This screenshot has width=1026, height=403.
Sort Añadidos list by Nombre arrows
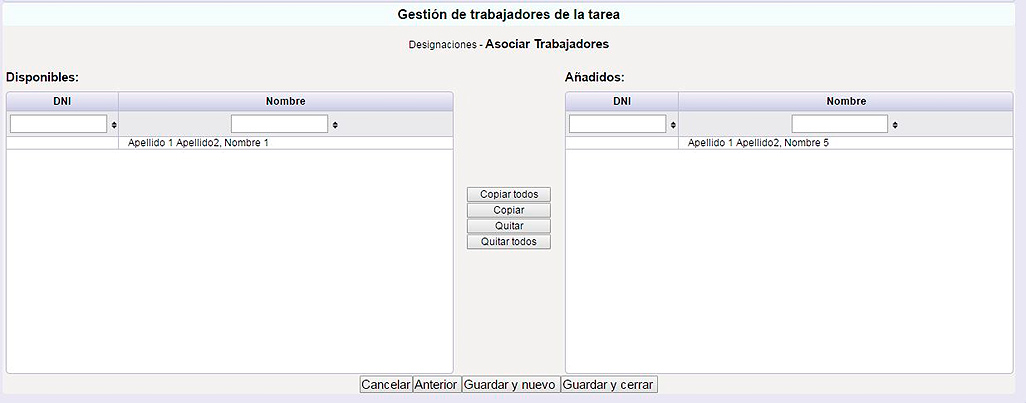(x=895, y=124)
